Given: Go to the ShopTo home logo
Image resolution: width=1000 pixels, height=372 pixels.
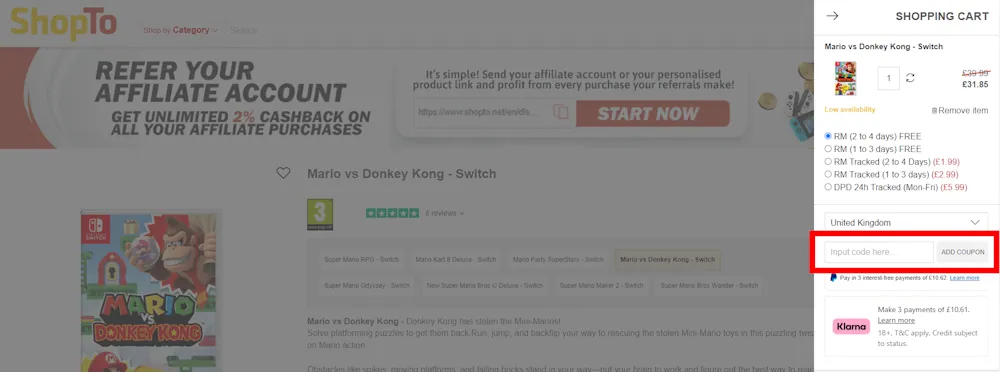Looking at the screenshot, I should 63,24.
